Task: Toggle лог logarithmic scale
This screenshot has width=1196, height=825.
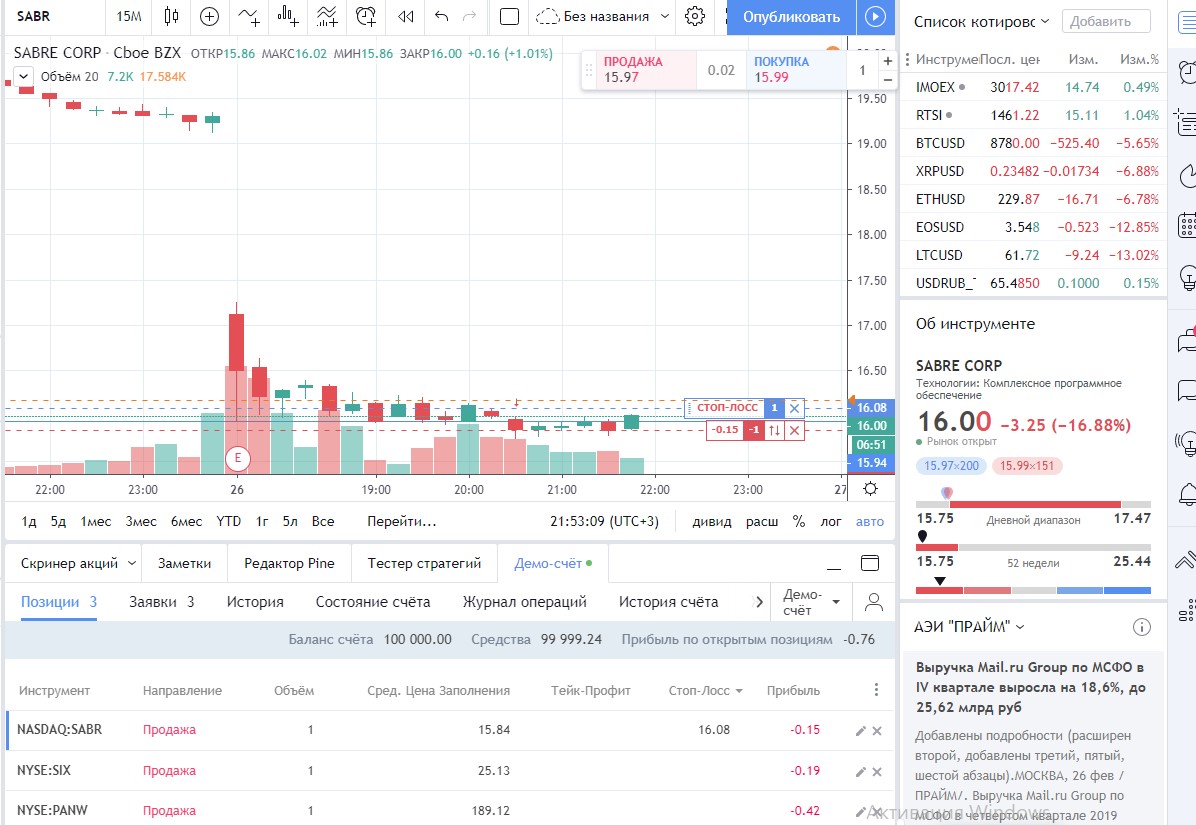Action: pyautogui.click(x=831, y=521)
